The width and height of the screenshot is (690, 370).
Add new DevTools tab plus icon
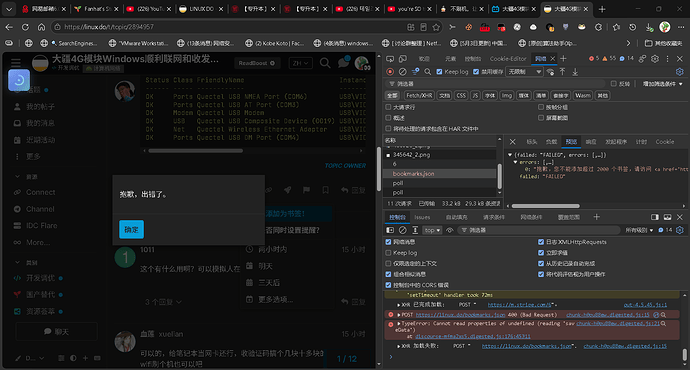tap(563, 59)
